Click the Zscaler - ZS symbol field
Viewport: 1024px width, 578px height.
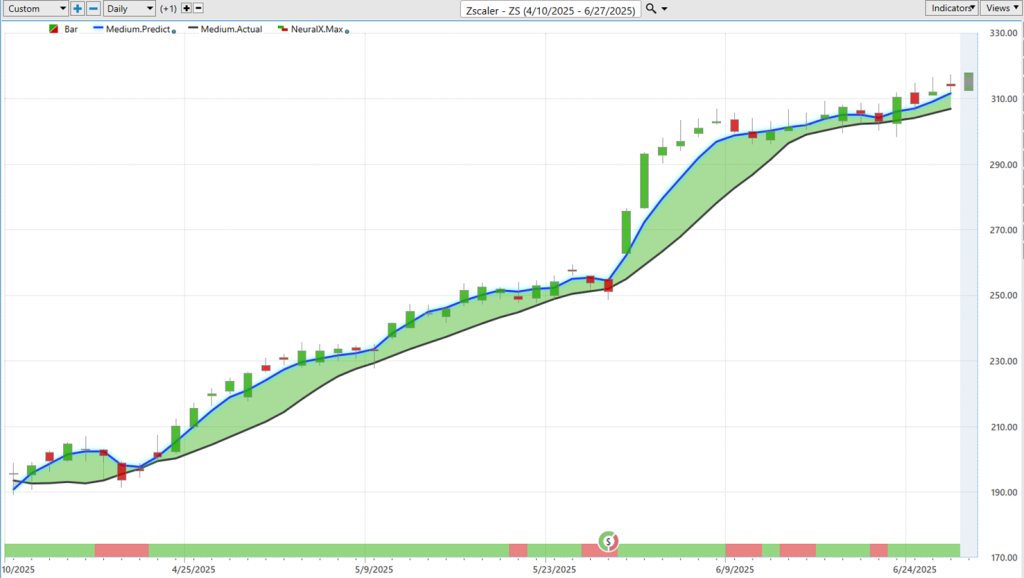551,10
